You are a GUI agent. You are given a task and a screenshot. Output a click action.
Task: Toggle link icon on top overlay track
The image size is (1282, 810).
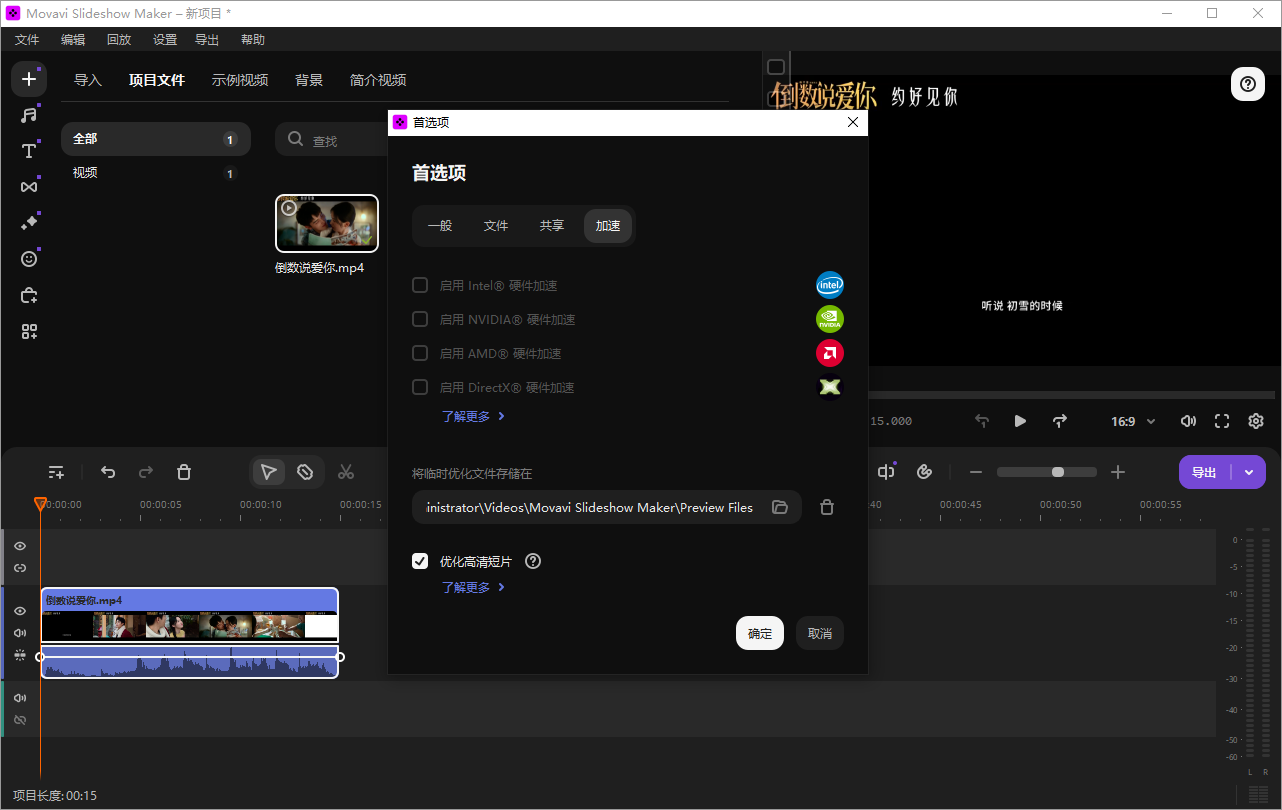click(20, 568)
